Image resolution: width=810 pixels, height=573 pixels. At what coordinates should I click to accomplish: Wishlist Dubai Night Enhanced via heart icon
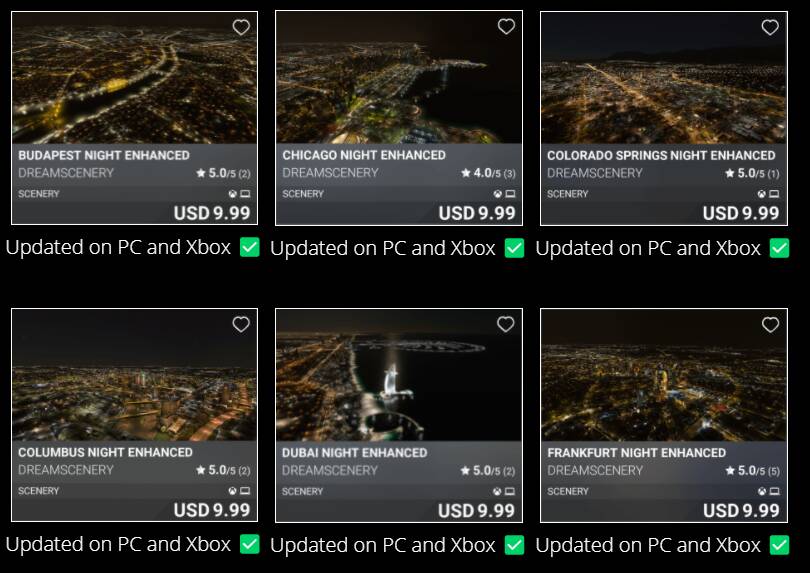(506, 324)
